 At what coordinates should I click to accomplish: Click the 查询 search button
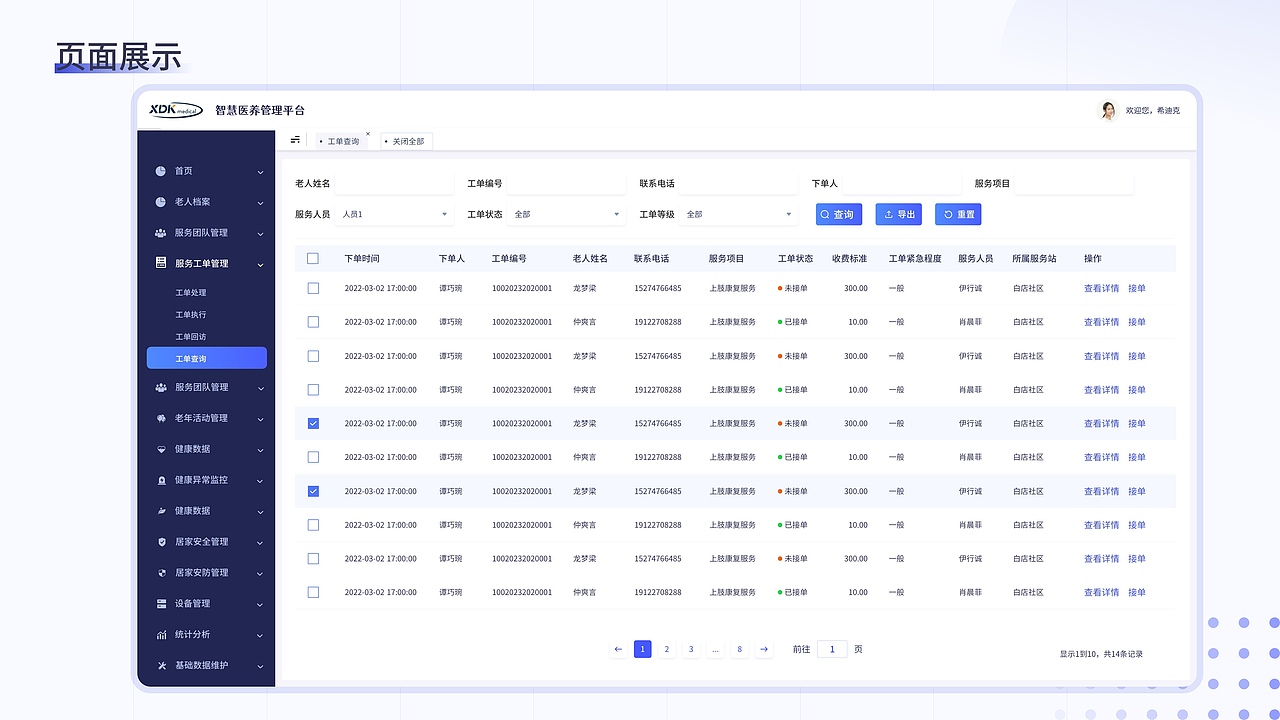coord(838,214)
